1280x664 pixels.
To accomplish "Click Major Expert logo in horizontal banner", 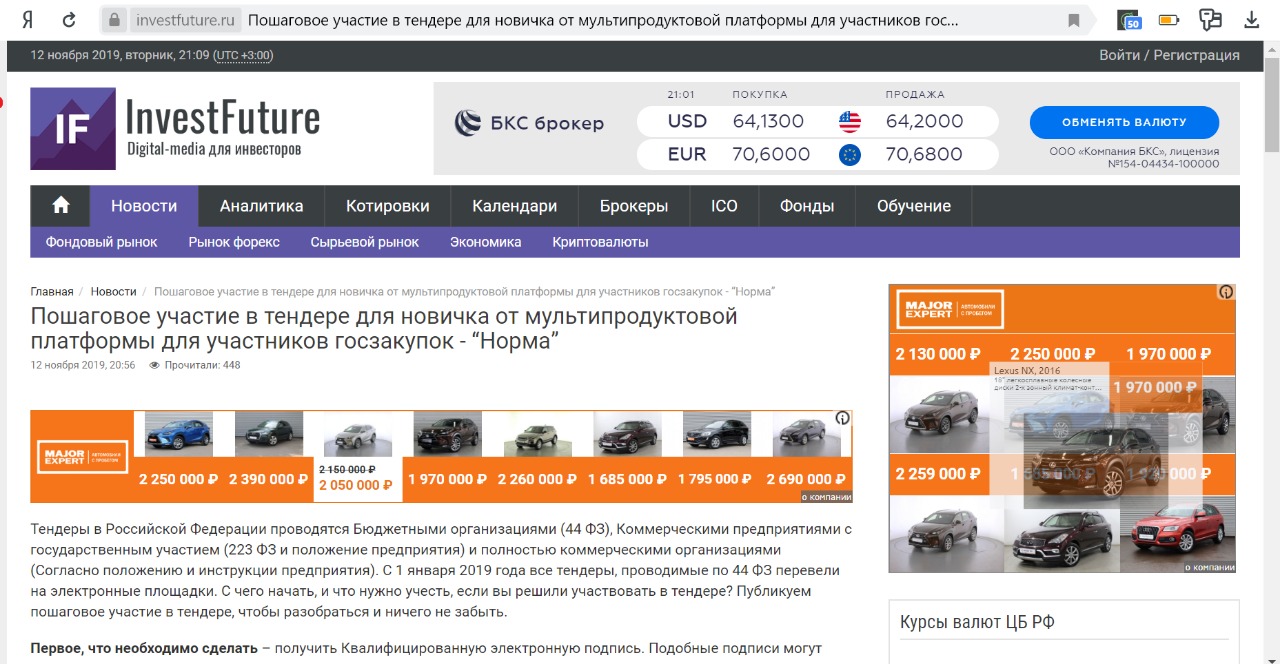I will click(84, 457).
